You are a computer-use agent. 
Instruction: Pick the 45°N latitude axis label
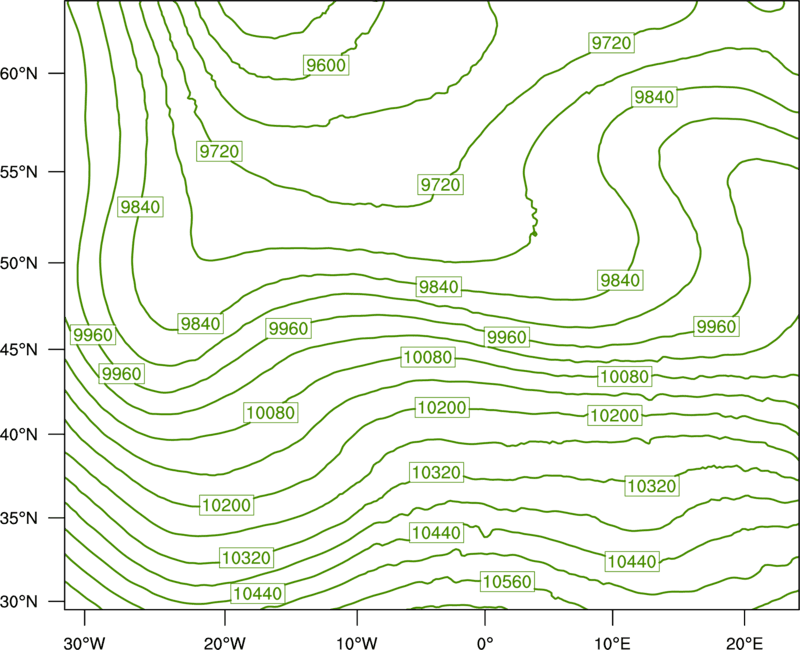(x=19, y=349)
